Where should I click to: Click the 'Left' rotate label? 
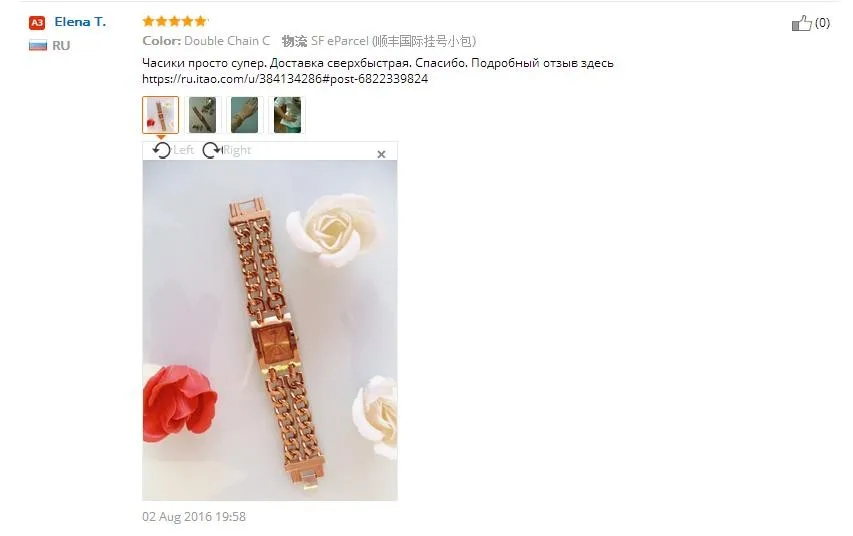pos(184,150)
